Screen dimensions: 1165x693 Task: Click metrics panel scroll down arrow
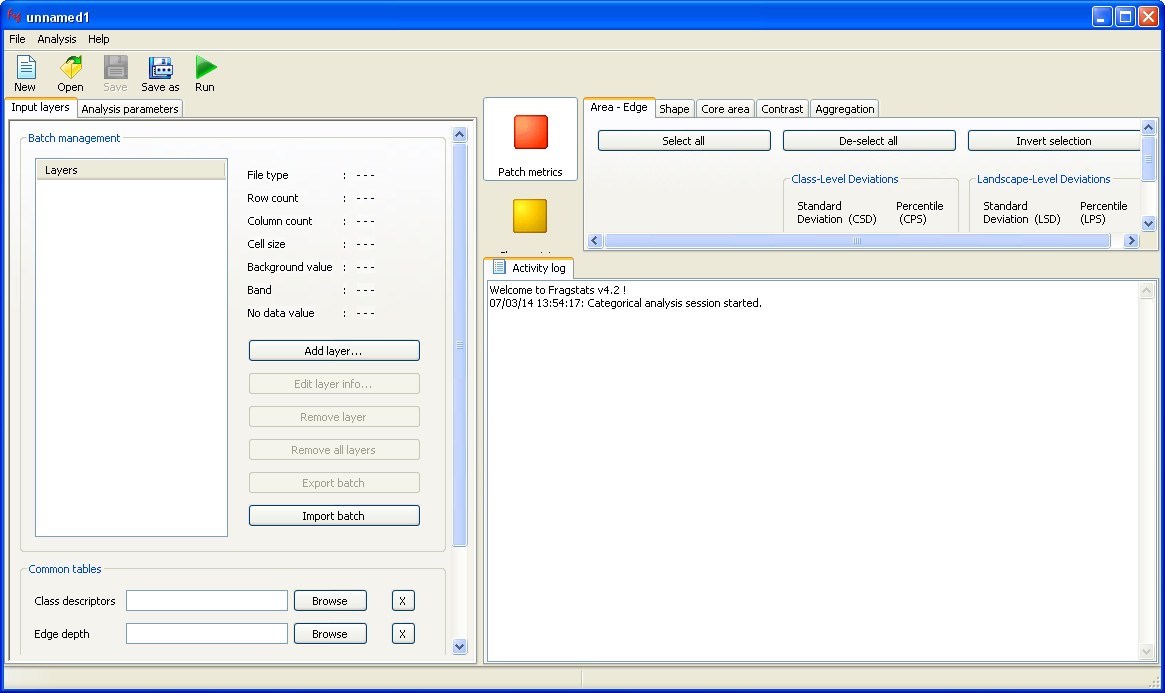[1148, 223]
